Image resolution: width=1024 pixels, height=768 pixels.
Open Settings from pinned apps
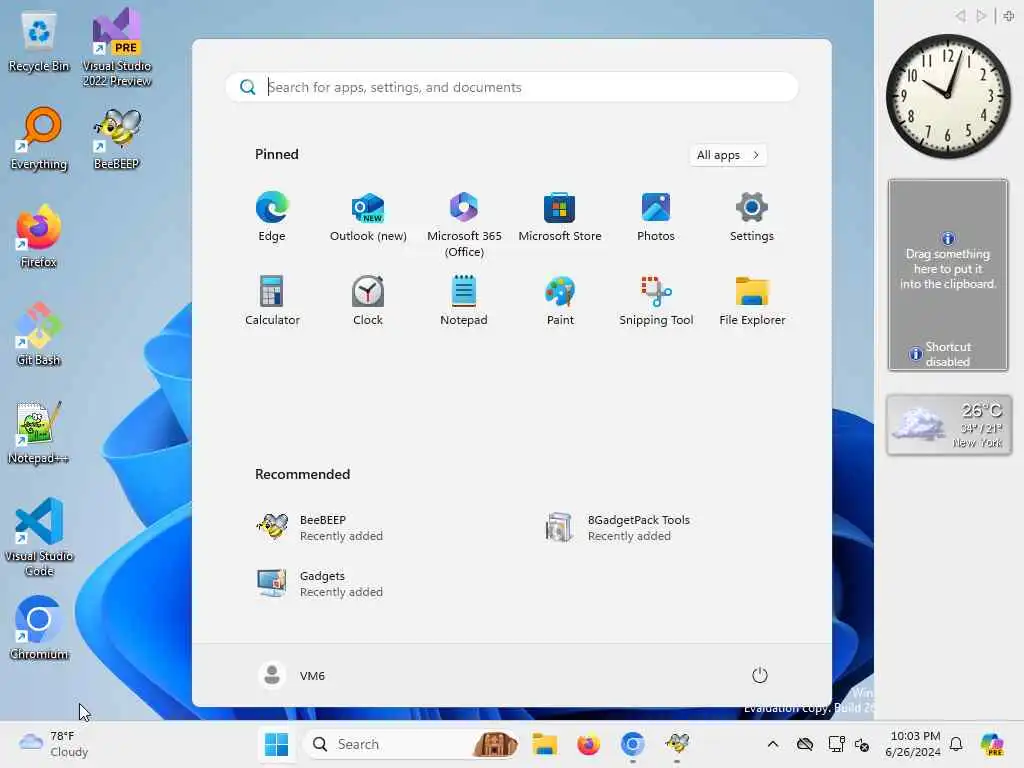click(752, 217)
